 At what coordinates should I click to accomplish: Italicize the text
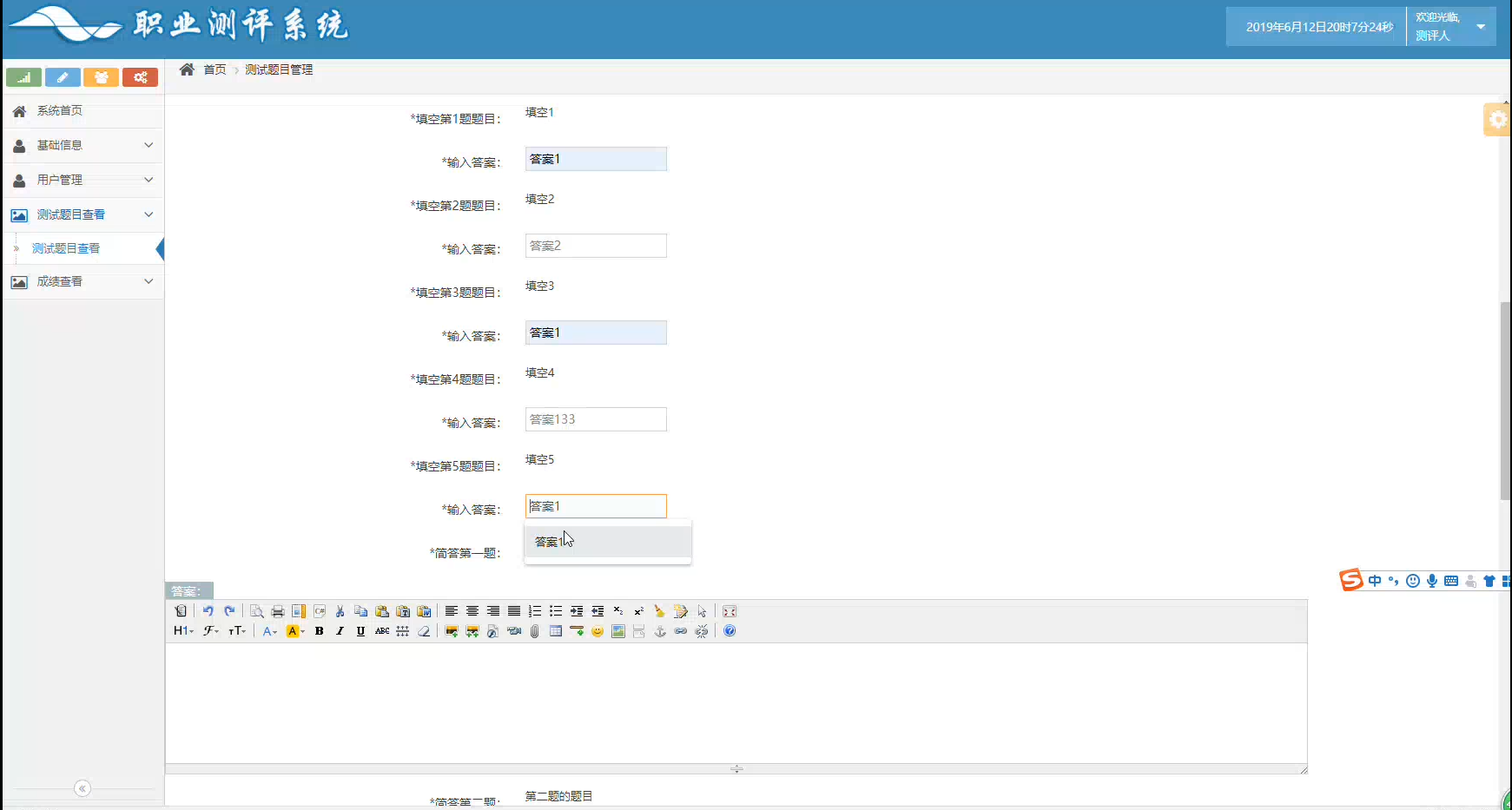pyautogui.click(x=340, y=631)
